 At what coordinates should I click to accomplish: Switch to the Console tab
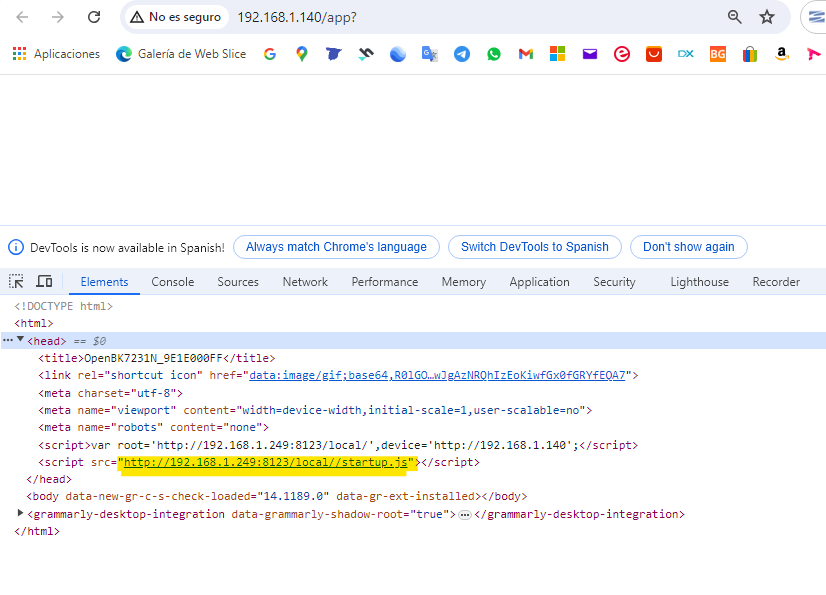click(173, 282)
